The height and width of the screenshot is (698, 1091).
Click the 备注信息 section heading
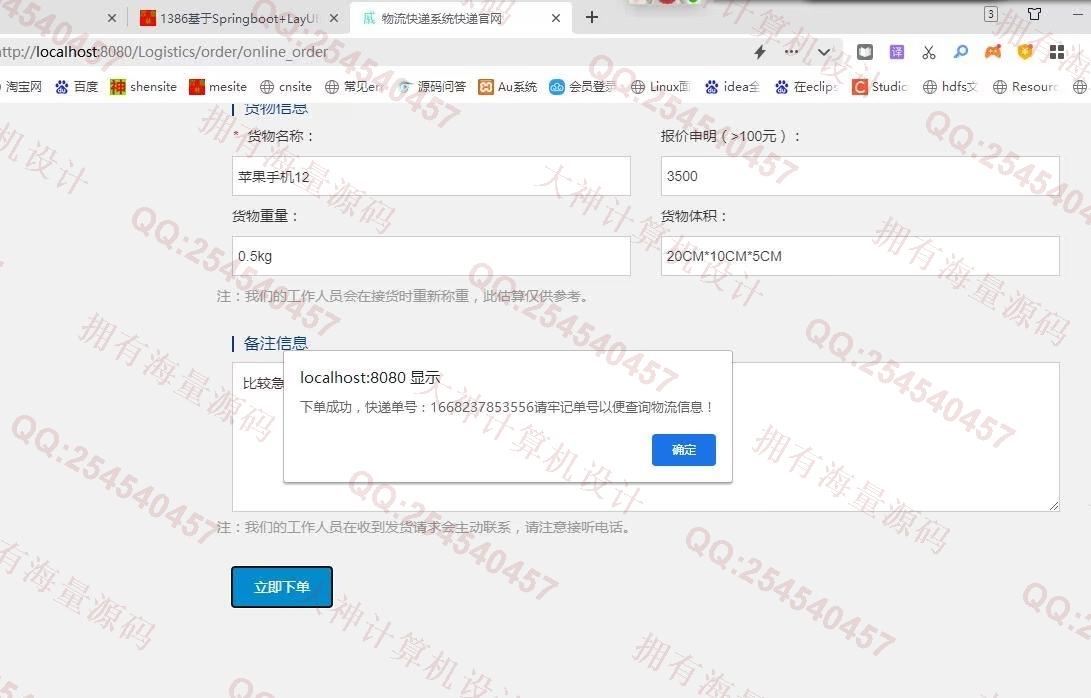tap(276, 343)
